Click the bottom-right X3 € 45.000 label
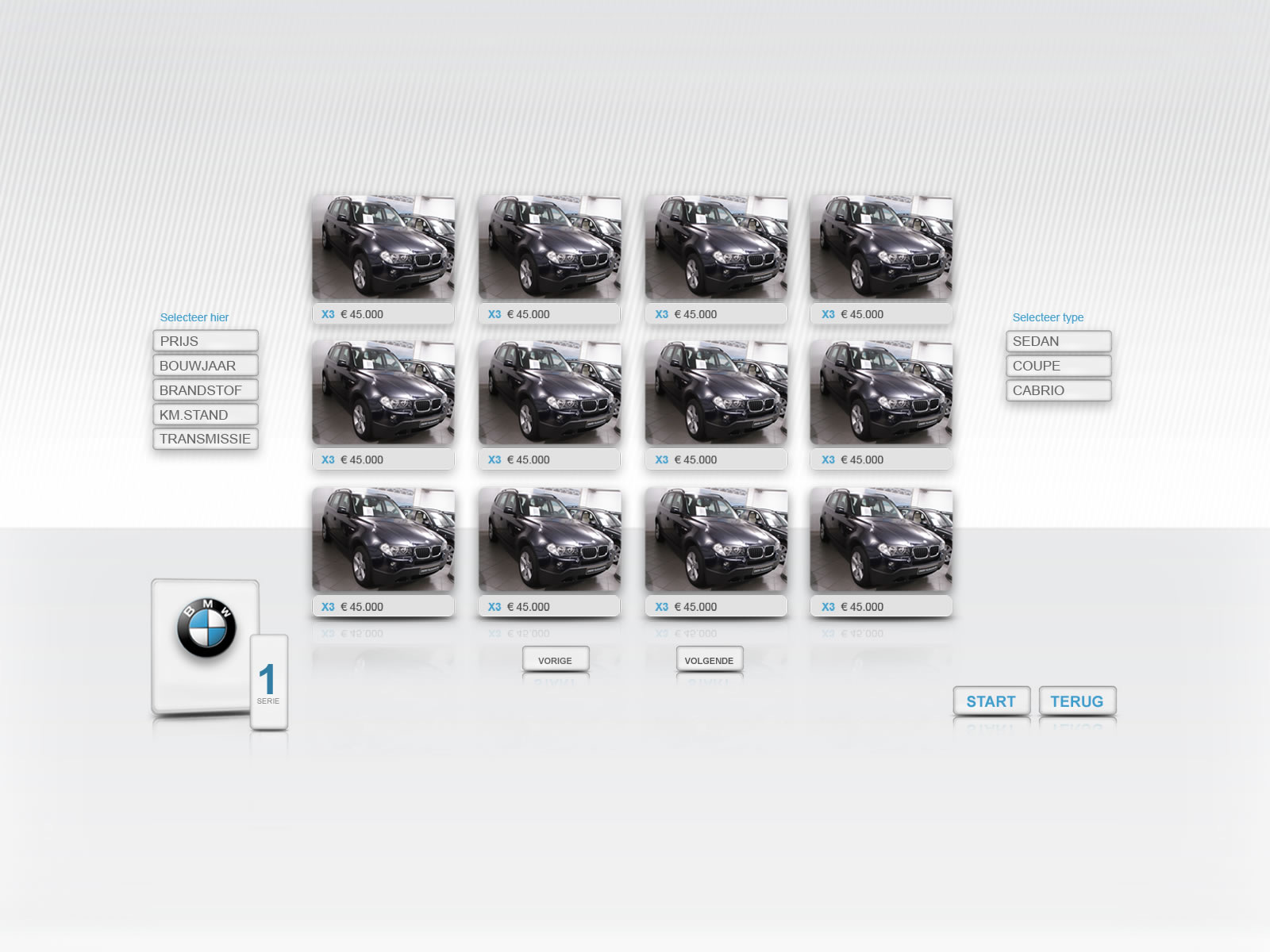This screenshot has height=952, width=1270. (x=881, y=607)
